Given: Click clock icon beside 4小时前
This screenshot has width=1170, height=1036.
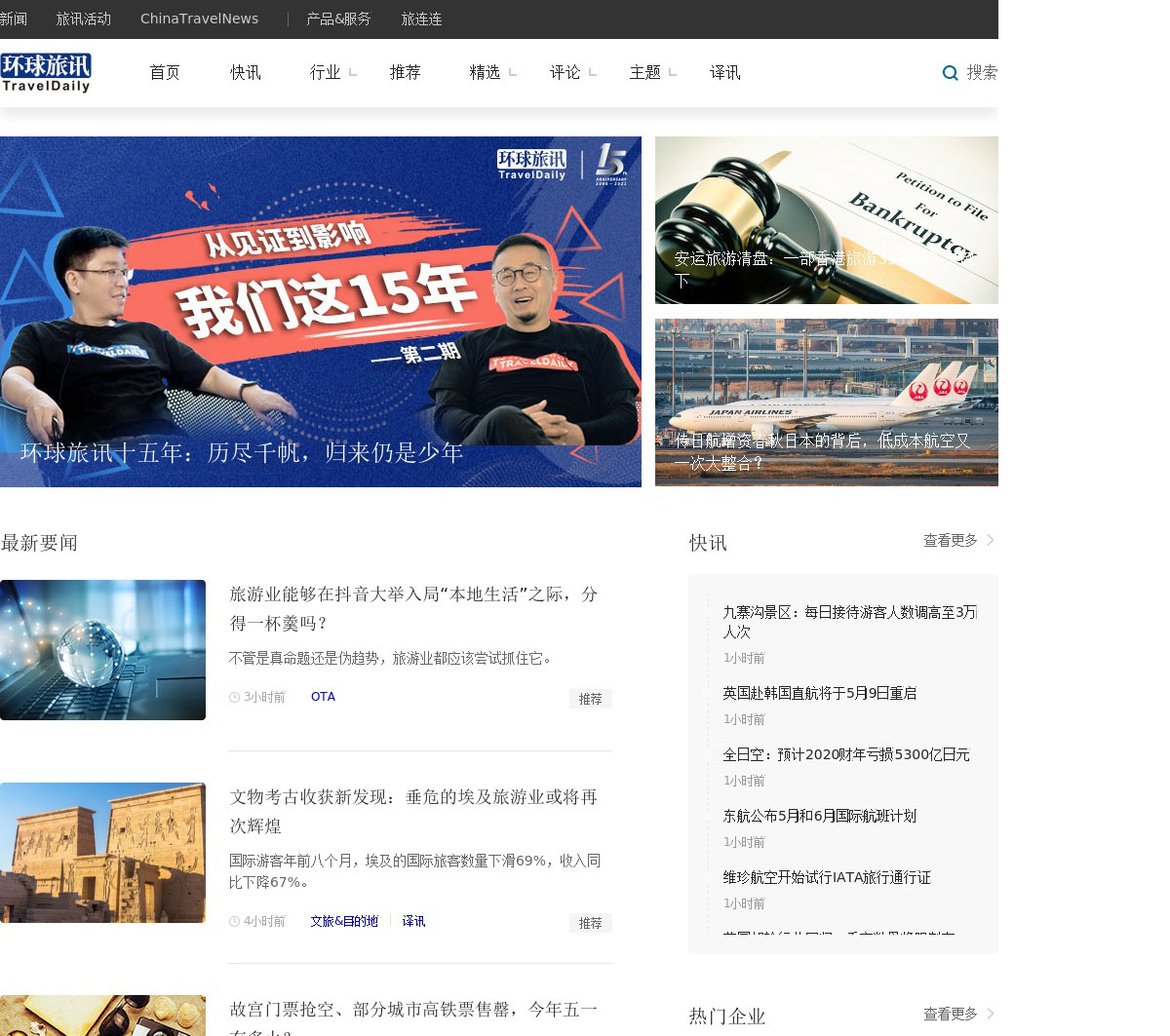Looking at the screenshot, I should [234, 922].
